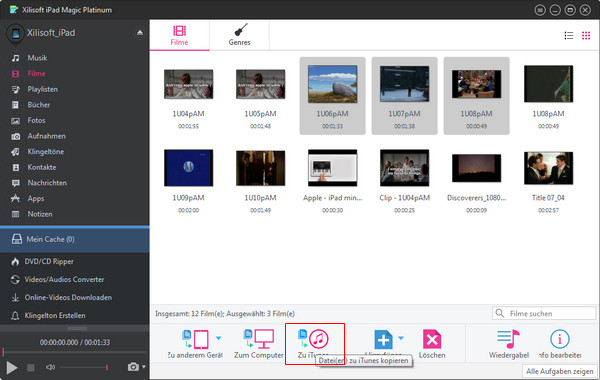Image resolution: width=600 pixels, height=380 pixels.
Task: Select Clip - 1U04pAM thumbnail
Action: point(404,168)
